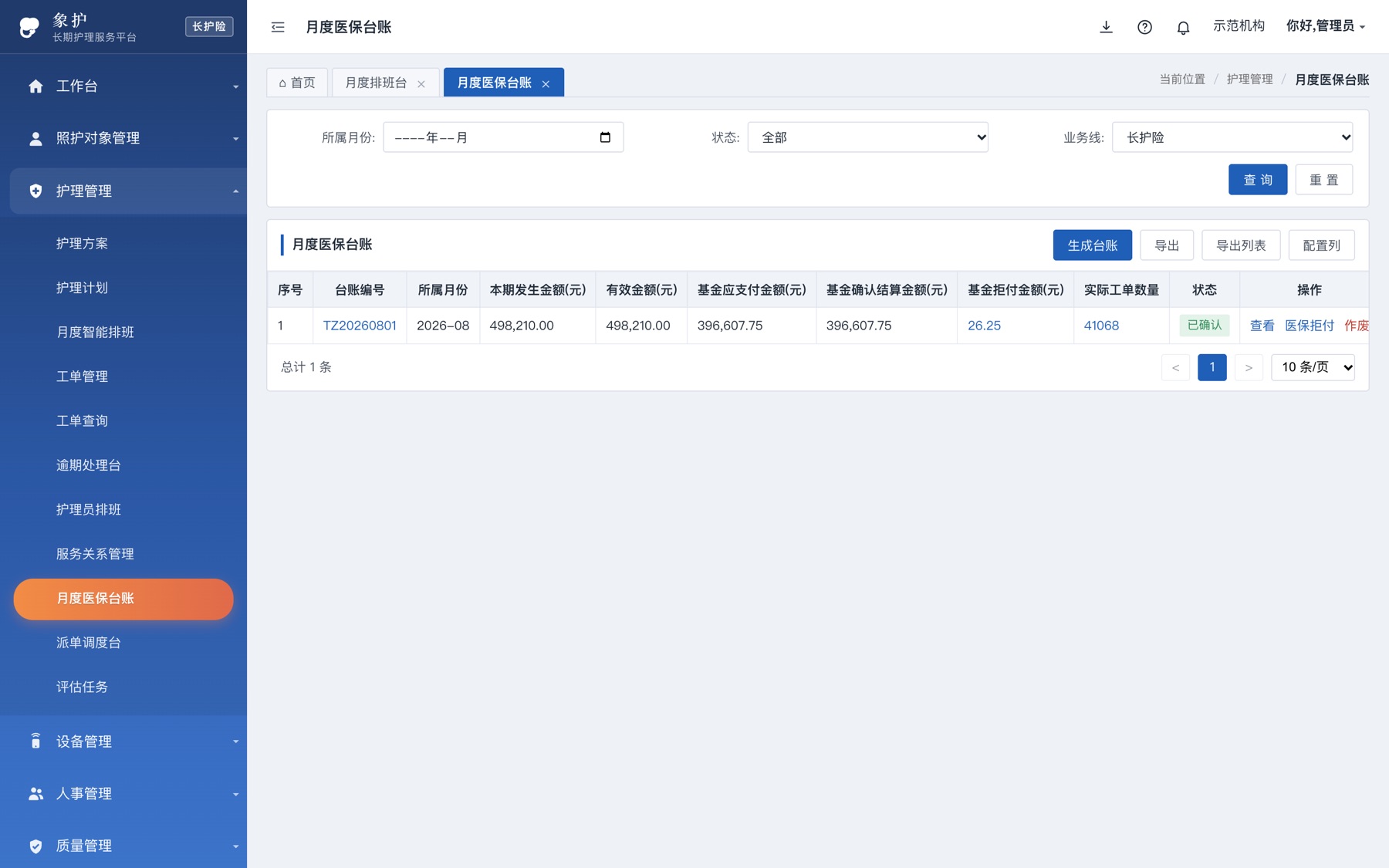Go to 派单调度台 menu item
Image resolution: width=1389 pixels, height=868 pixels.
(88, 643)
